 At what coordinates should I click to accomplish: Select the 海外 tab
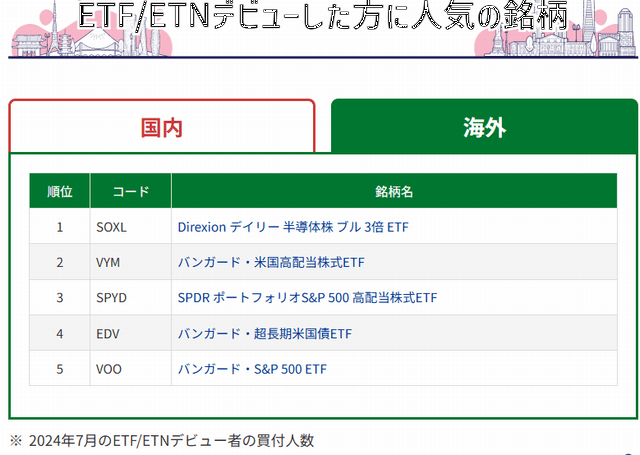click(484, 127)
